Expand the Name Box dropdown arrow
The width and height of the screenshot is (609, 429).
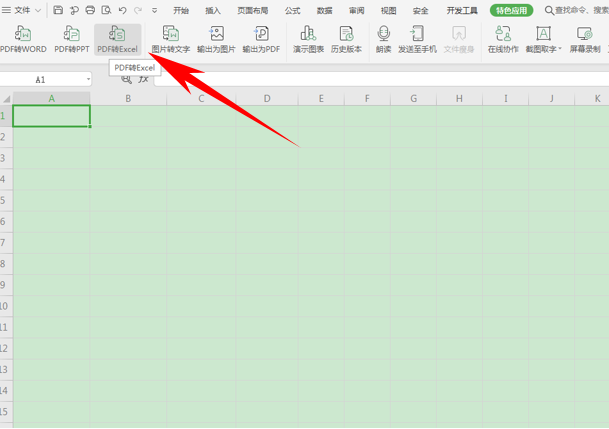[x=88, y=79]
